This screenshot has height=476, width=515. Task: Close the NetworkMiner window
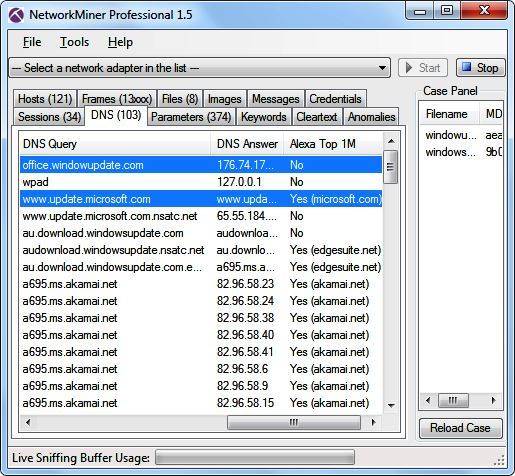484,11
